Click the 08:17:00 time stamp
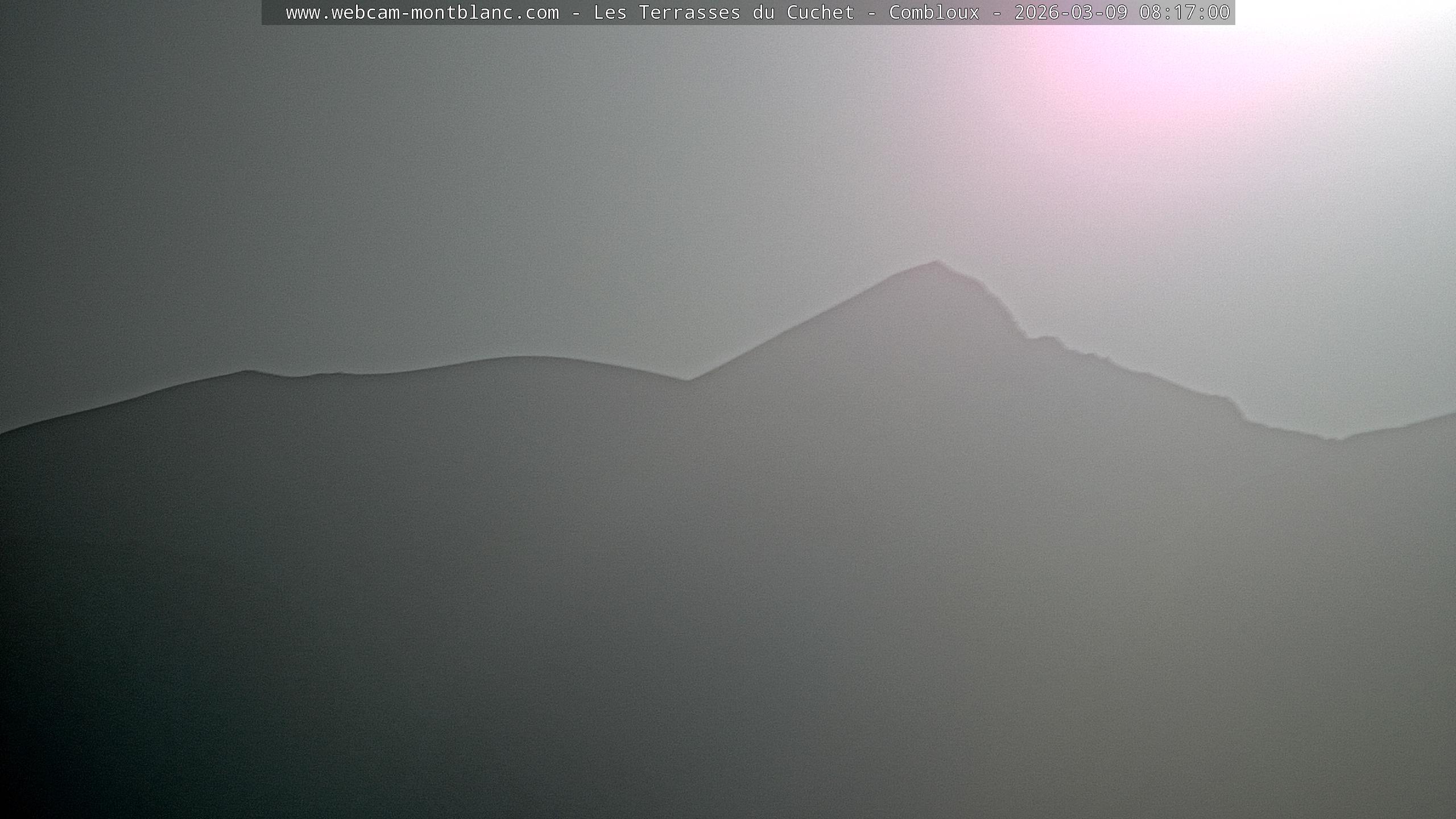The height and width of the screenshot is (819, 1456). [x=1184, y=13]
